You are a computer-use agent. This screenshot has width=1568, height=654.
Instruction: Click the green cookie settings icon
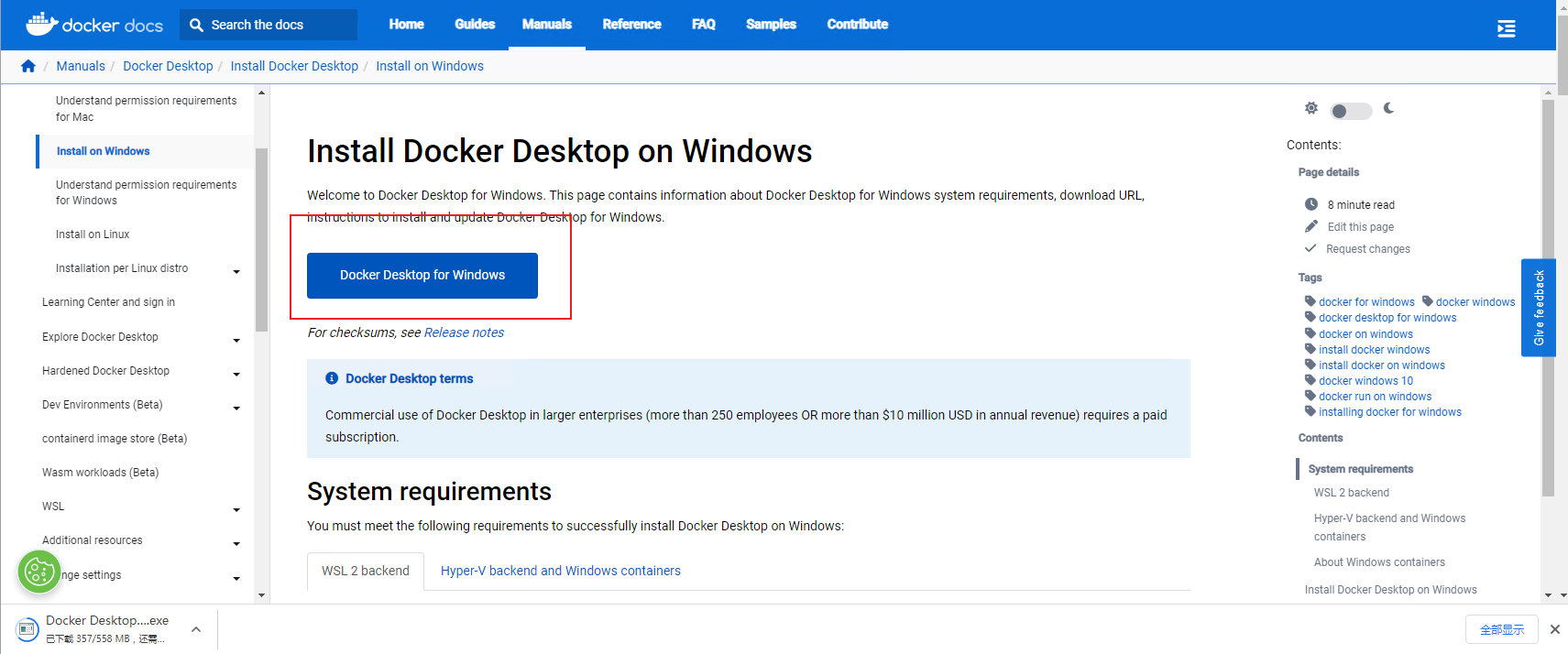click(x=39, y=572)
